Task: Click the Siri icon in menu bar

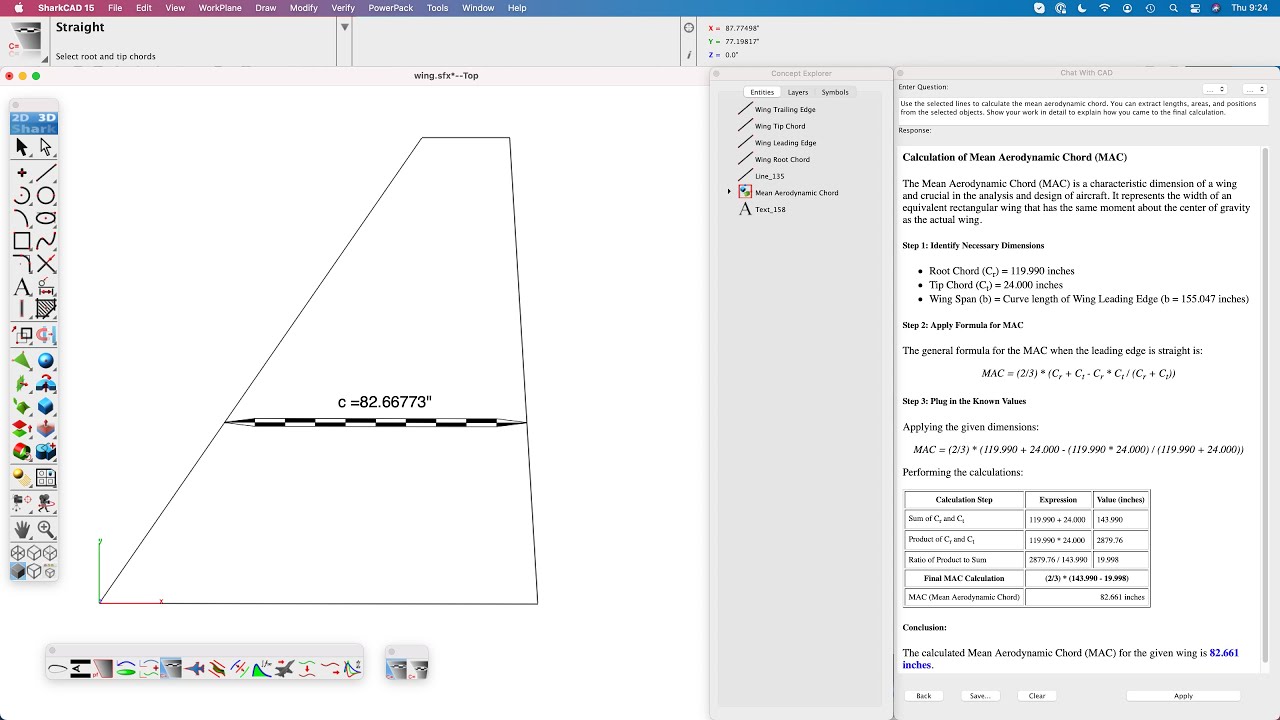Action: tap(1216, 8)
